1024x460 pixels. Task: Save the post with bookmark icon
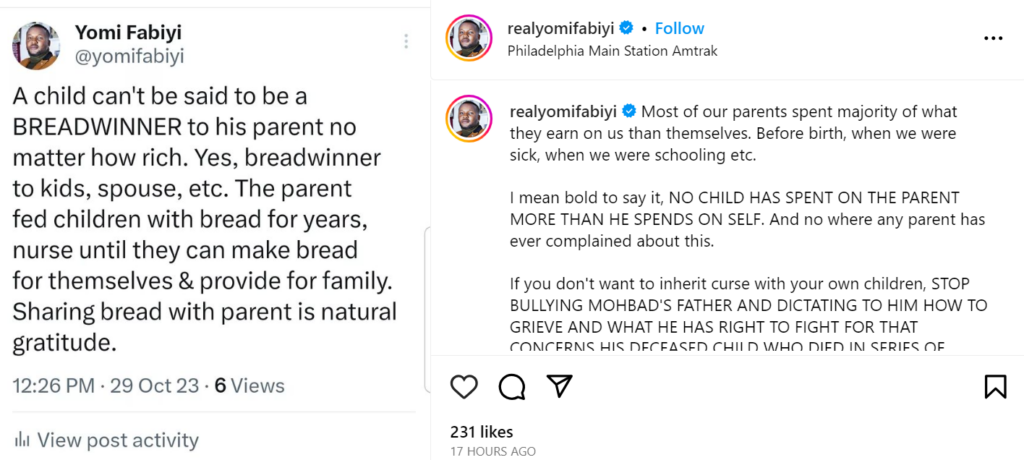[x=995, y=387]
